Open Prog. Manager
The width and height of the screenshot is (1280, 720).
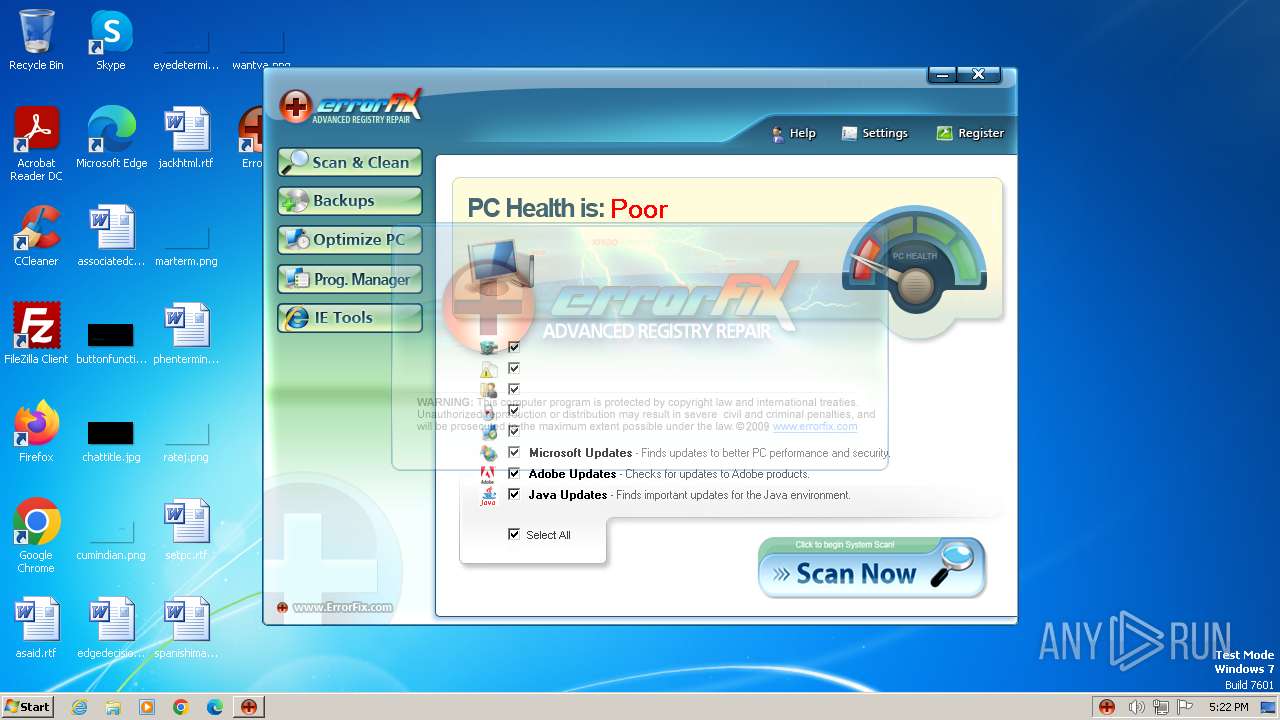tap(350, 279)
